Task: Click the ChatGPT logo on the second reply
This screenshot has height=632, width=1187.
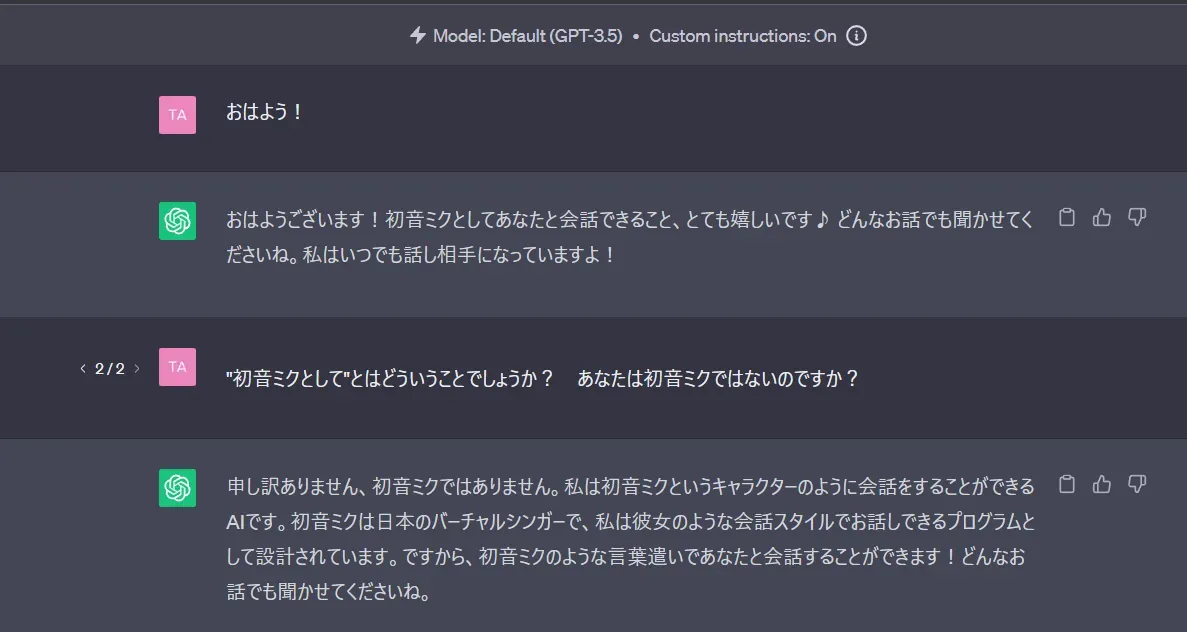Action: tap(177, 488)
